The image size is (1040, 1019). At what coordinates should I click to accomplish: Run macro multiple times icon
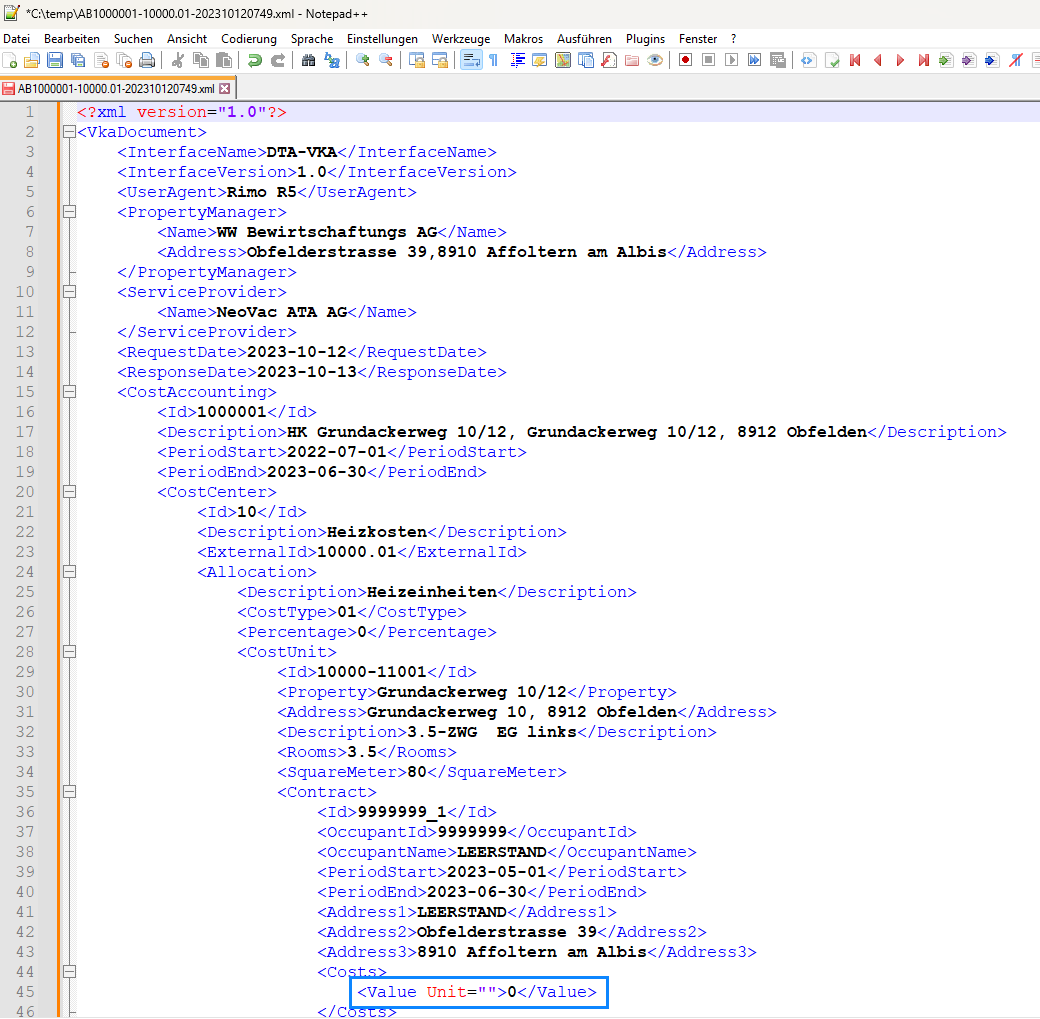click(x=754, y=61)
